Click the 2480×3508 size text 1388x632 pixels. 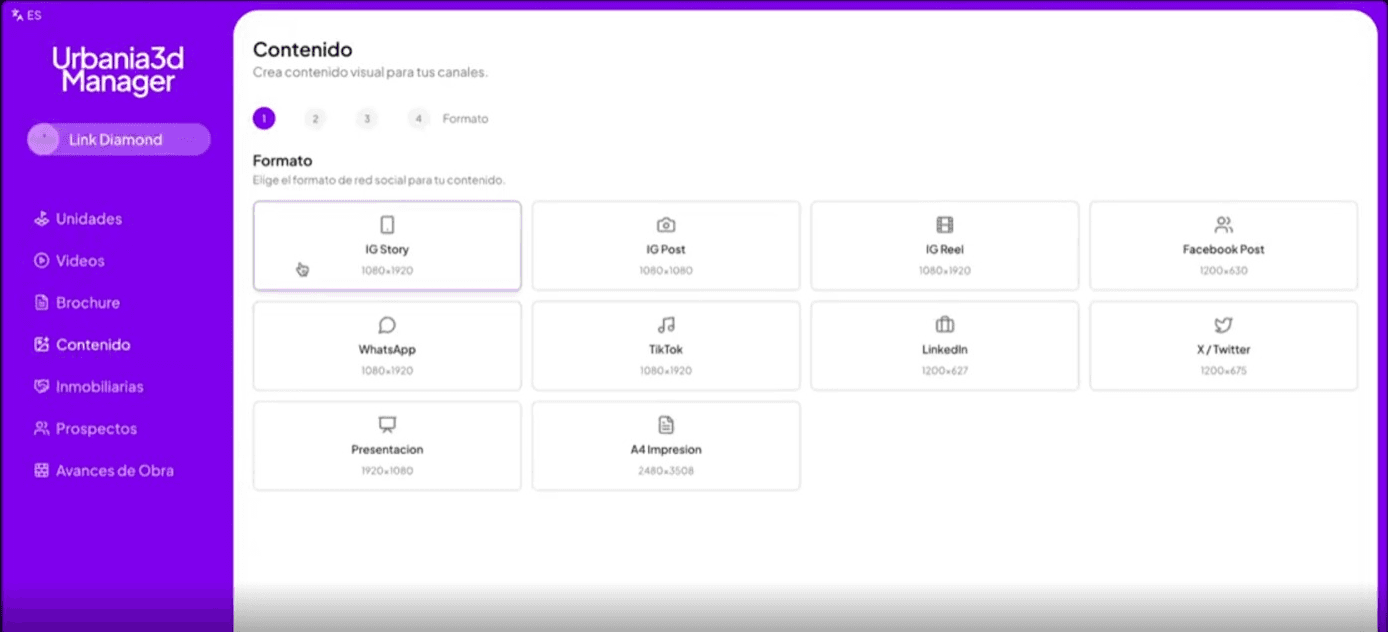pyautogui.click(x=666, y=471)
